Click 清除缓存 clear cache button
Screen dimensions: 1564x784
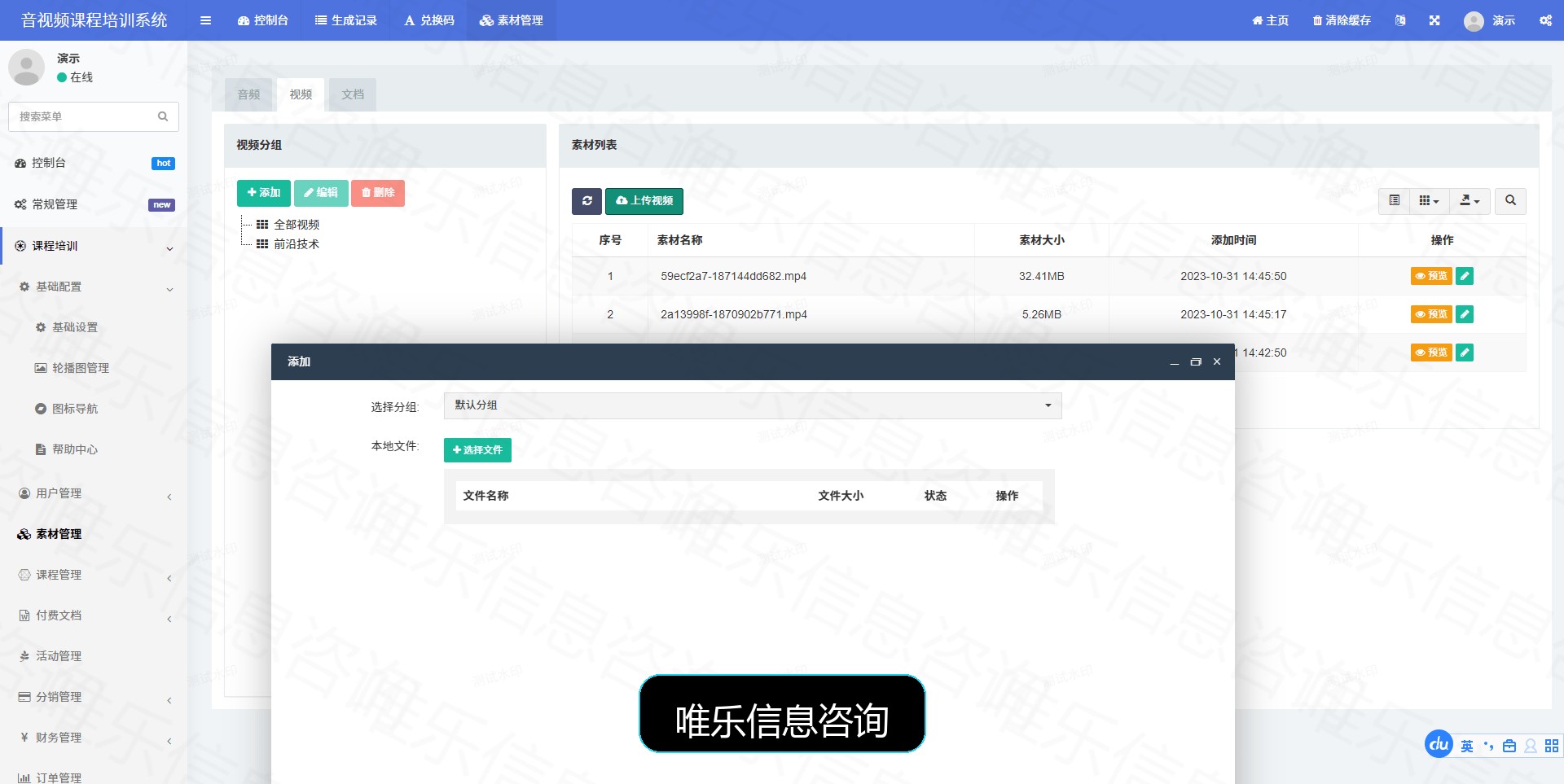click(1342, 20)
